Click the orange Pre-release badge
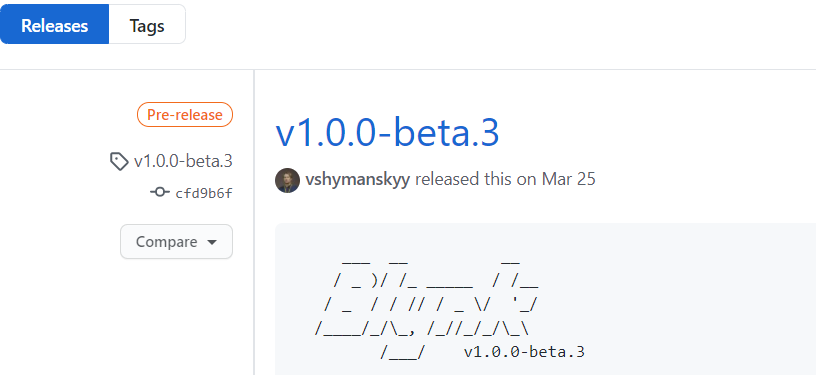The image size is (816, 375). point(185,114)
